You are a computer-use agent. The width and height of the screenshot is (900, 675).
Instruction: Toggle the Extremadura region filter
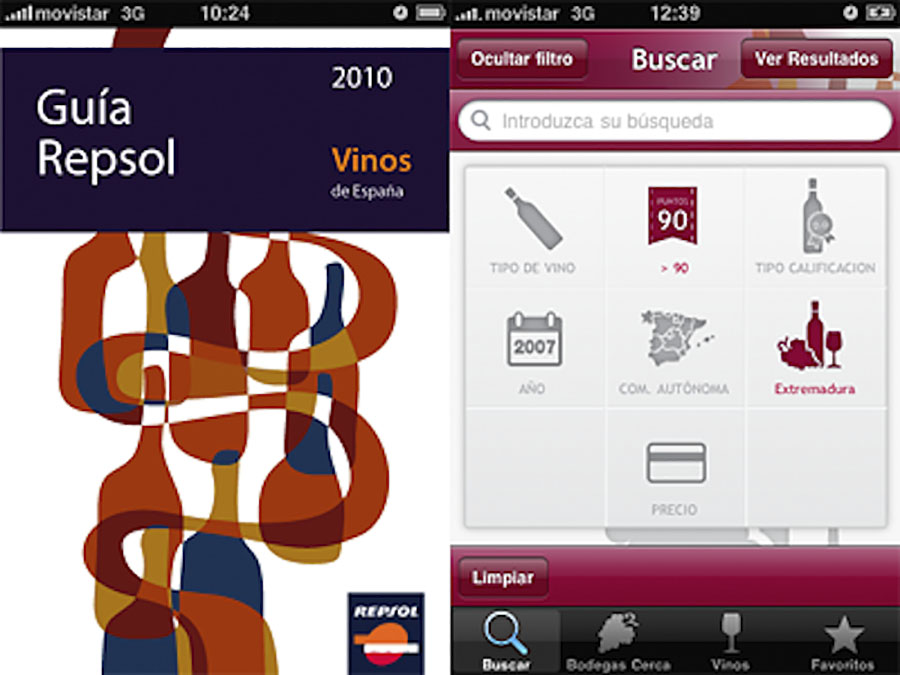point(815,350)
